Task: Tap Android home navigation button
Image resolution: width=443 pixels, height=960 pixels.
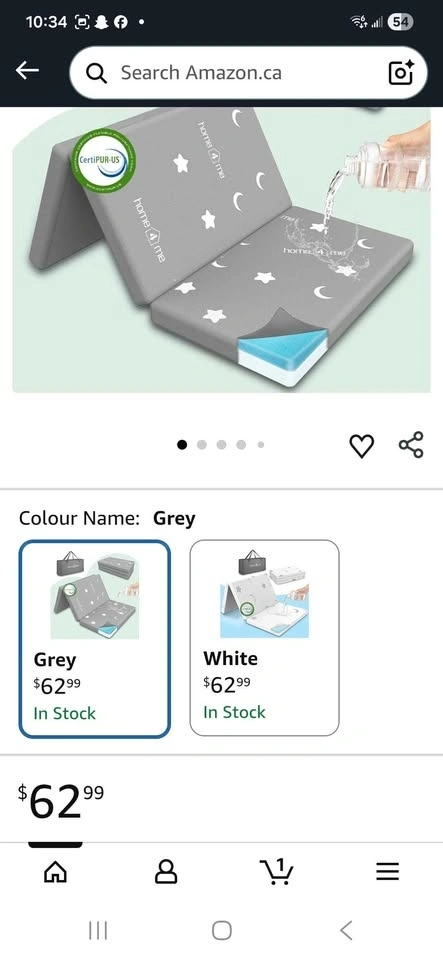Action: 222,931
